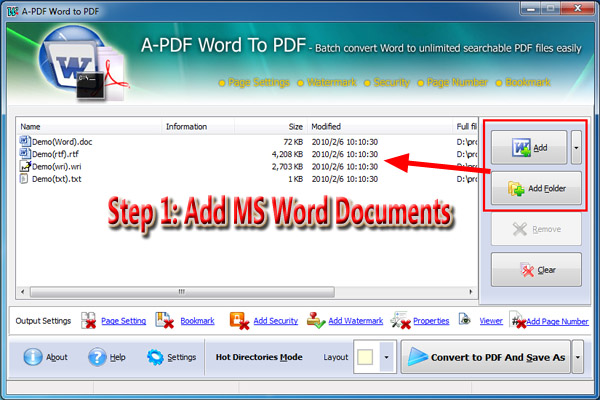
Task: Click the horizontal scrollbar thumb
Action: (182, 292)
